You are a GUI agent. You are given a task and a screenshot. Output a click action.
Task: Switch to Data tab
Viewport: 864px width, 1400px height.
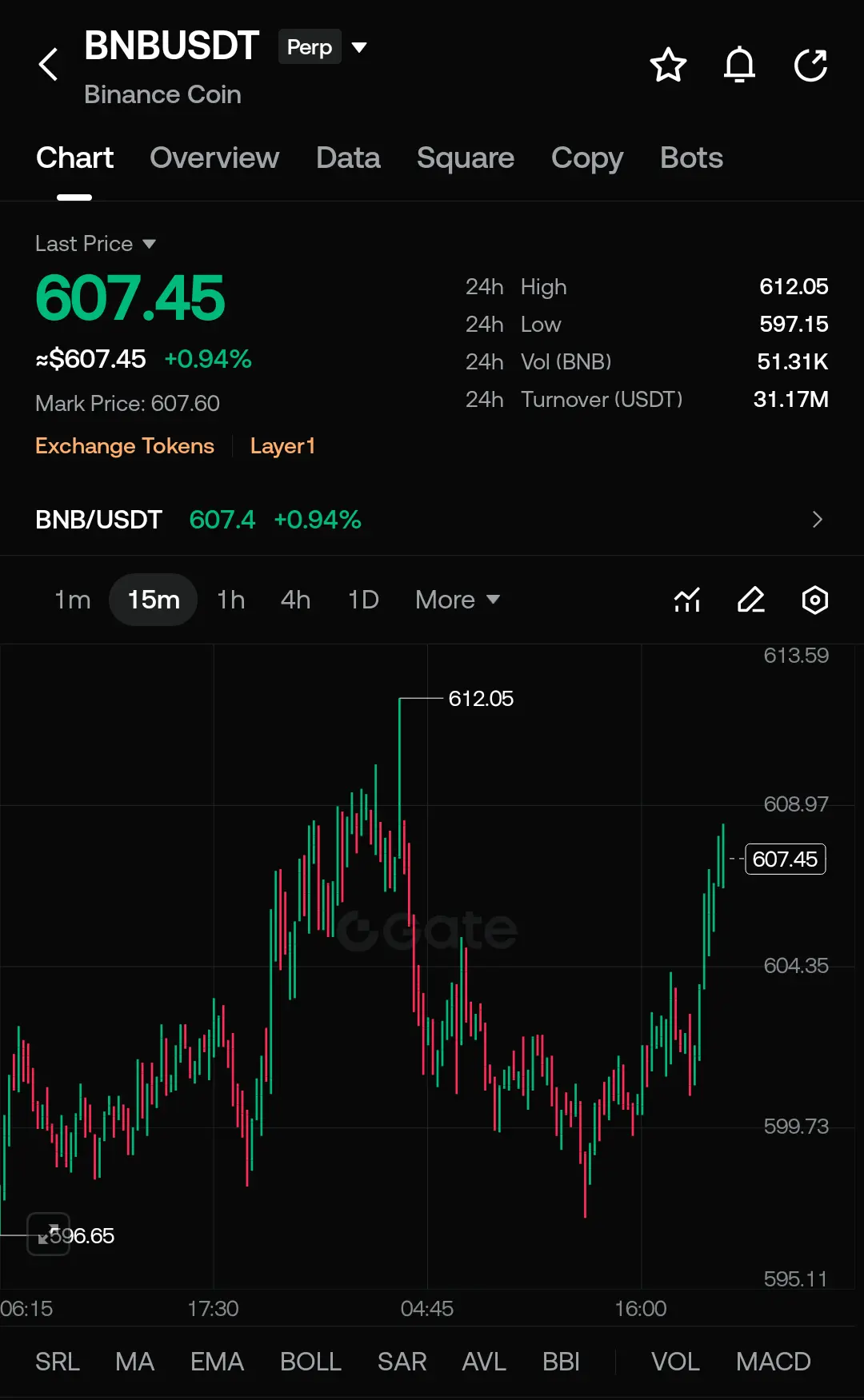(348, 158)
